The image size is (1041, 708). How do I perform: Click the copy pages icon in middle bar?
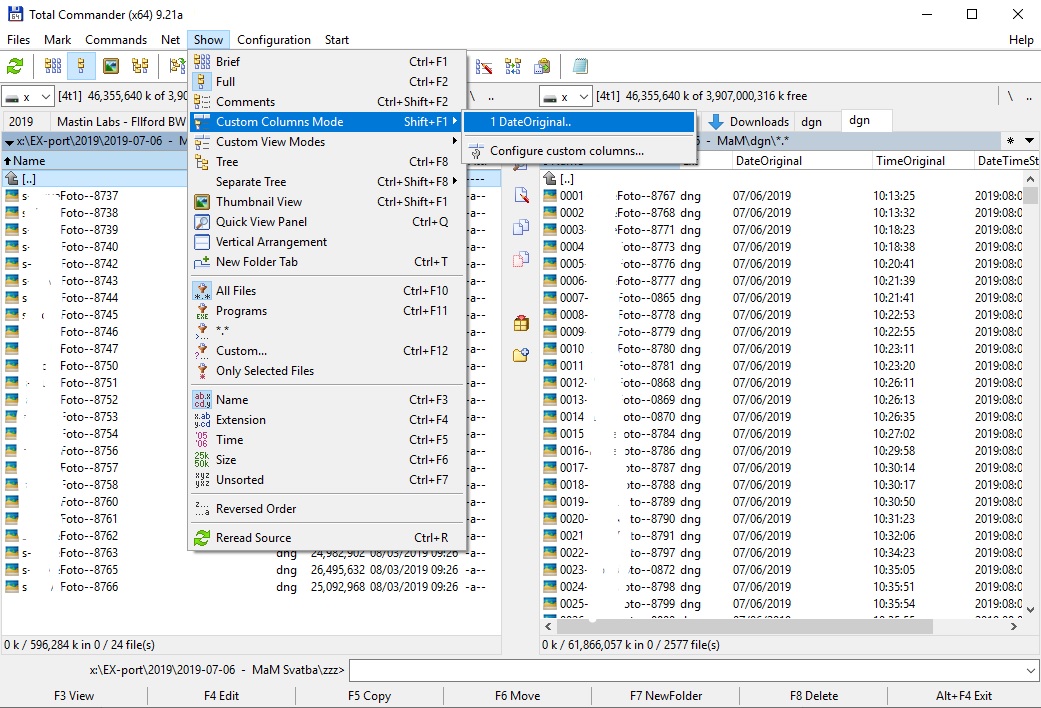coord(521,227)
